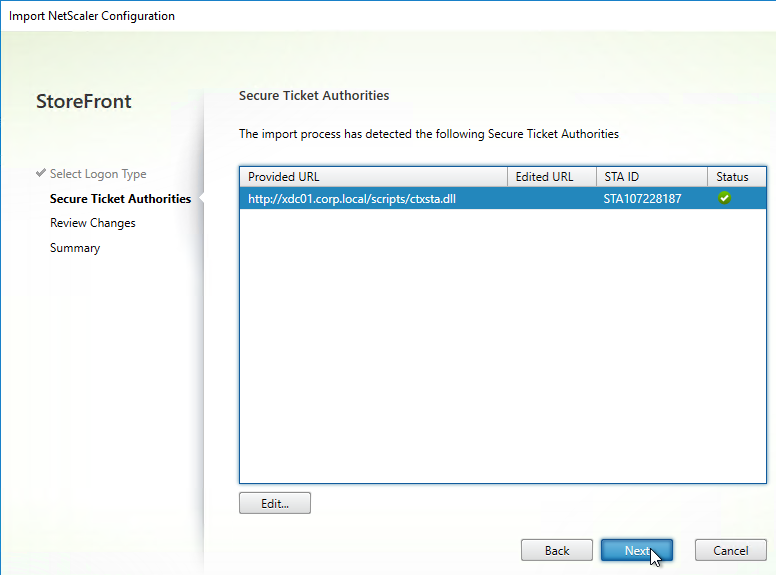Sort by the Edited URL column header
Screen dimensions: 776x575
552,177
